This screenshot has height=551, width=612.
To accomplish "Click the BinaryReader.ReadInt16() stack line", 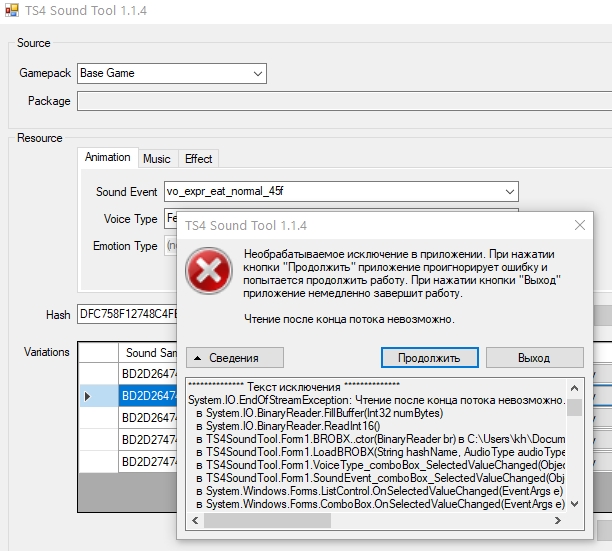I will coord(288,426).
